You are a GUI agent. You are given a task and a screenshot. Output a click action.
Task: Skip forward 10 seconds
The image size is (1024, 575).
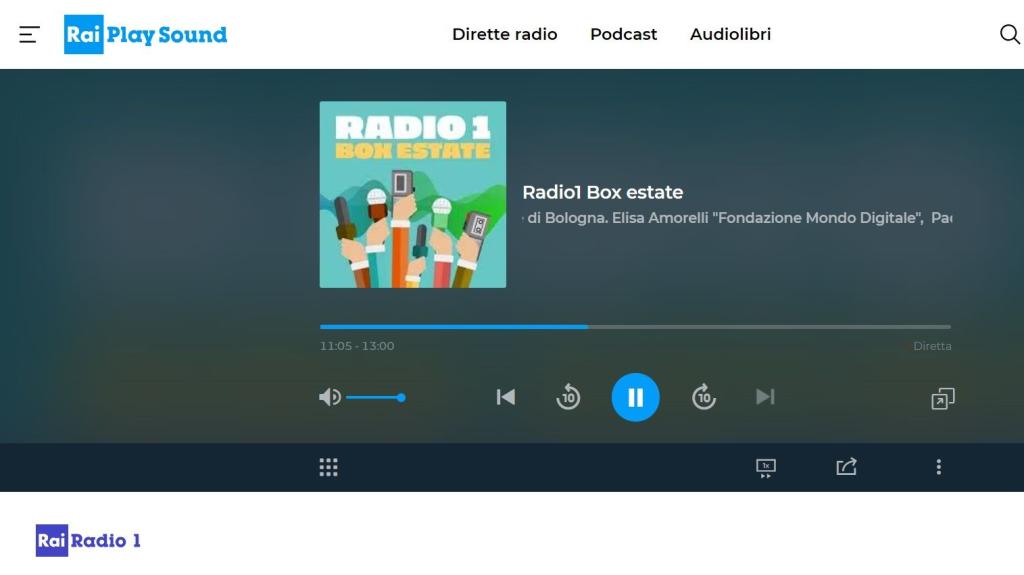(703, 397)
